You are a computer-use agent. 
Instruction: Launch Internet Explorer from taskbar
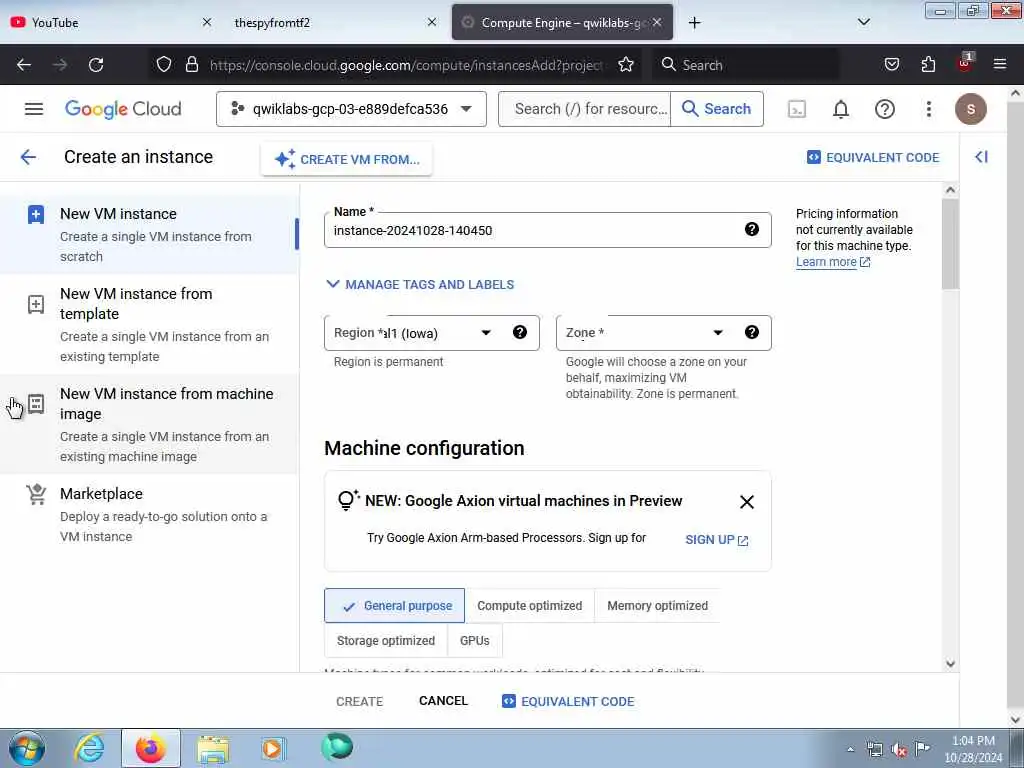pos(89,748)
